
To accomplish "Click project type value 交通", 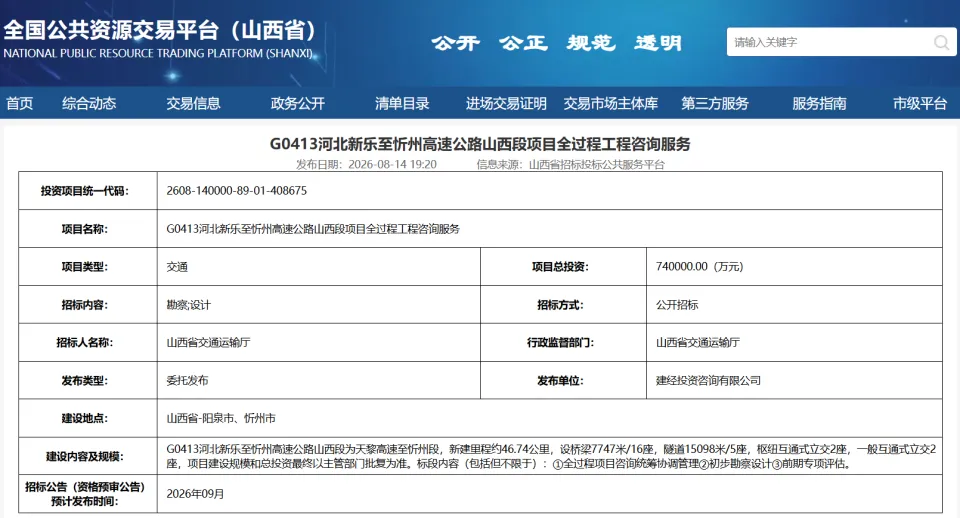I will [x=177, y=267].
